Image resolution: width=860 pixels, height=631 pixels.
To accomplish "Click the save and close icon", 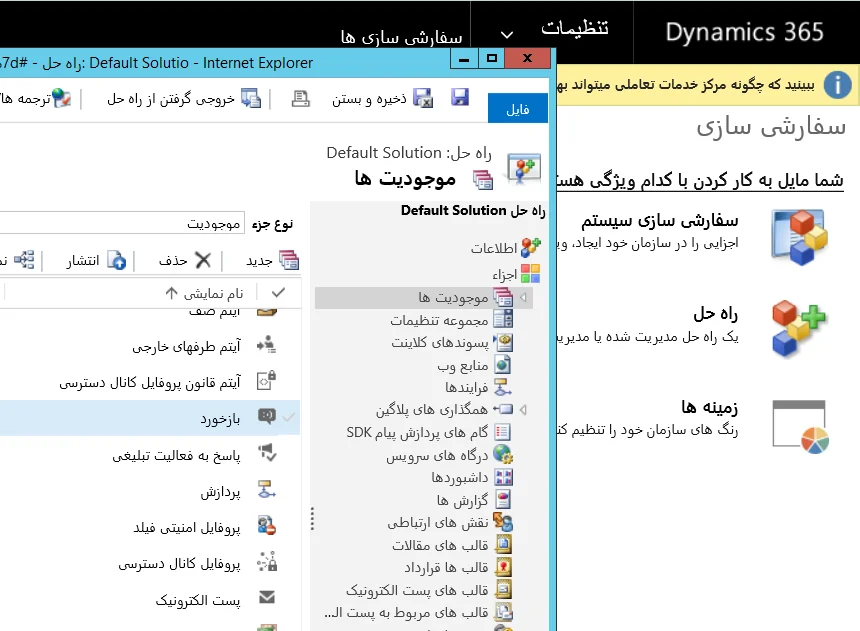I will 422,98.
